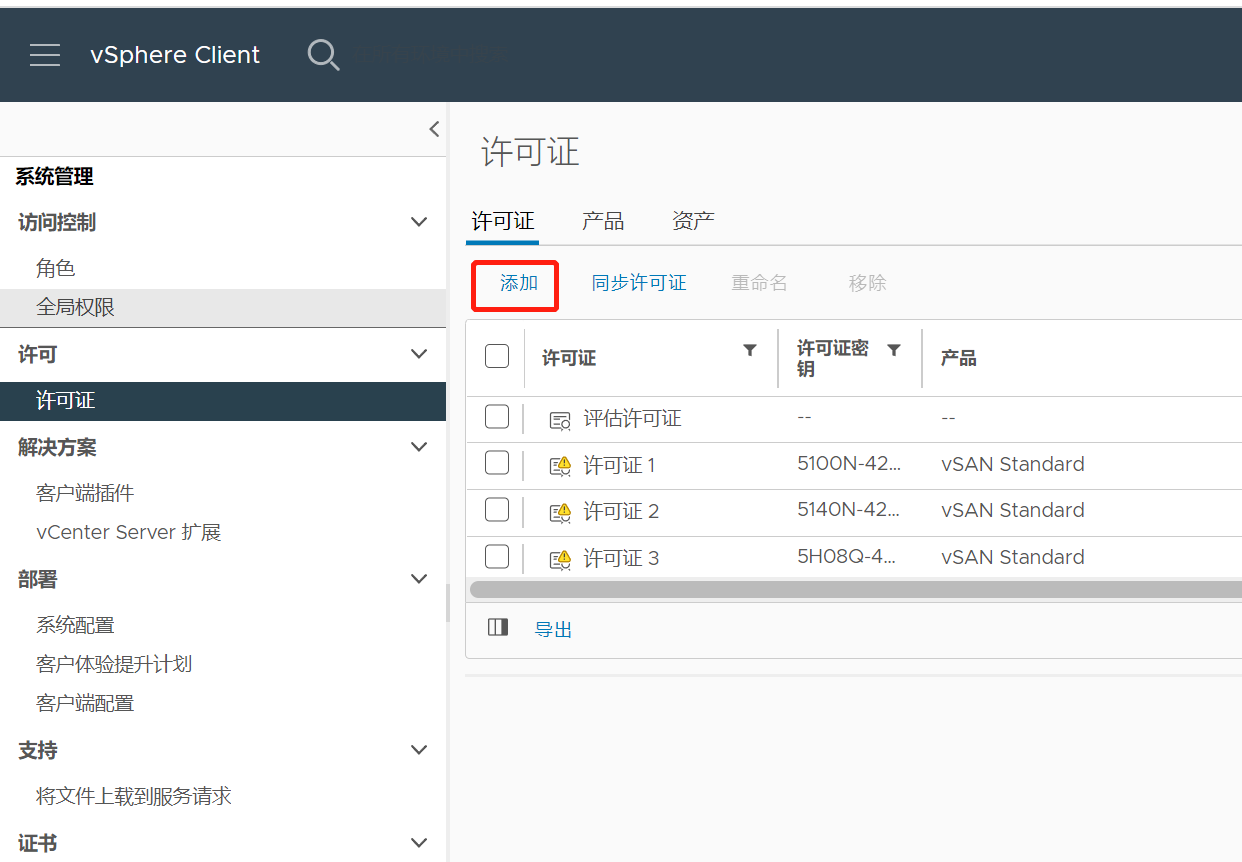
Task: Open 角色 in the sidebar
Action: pos(56,268)
